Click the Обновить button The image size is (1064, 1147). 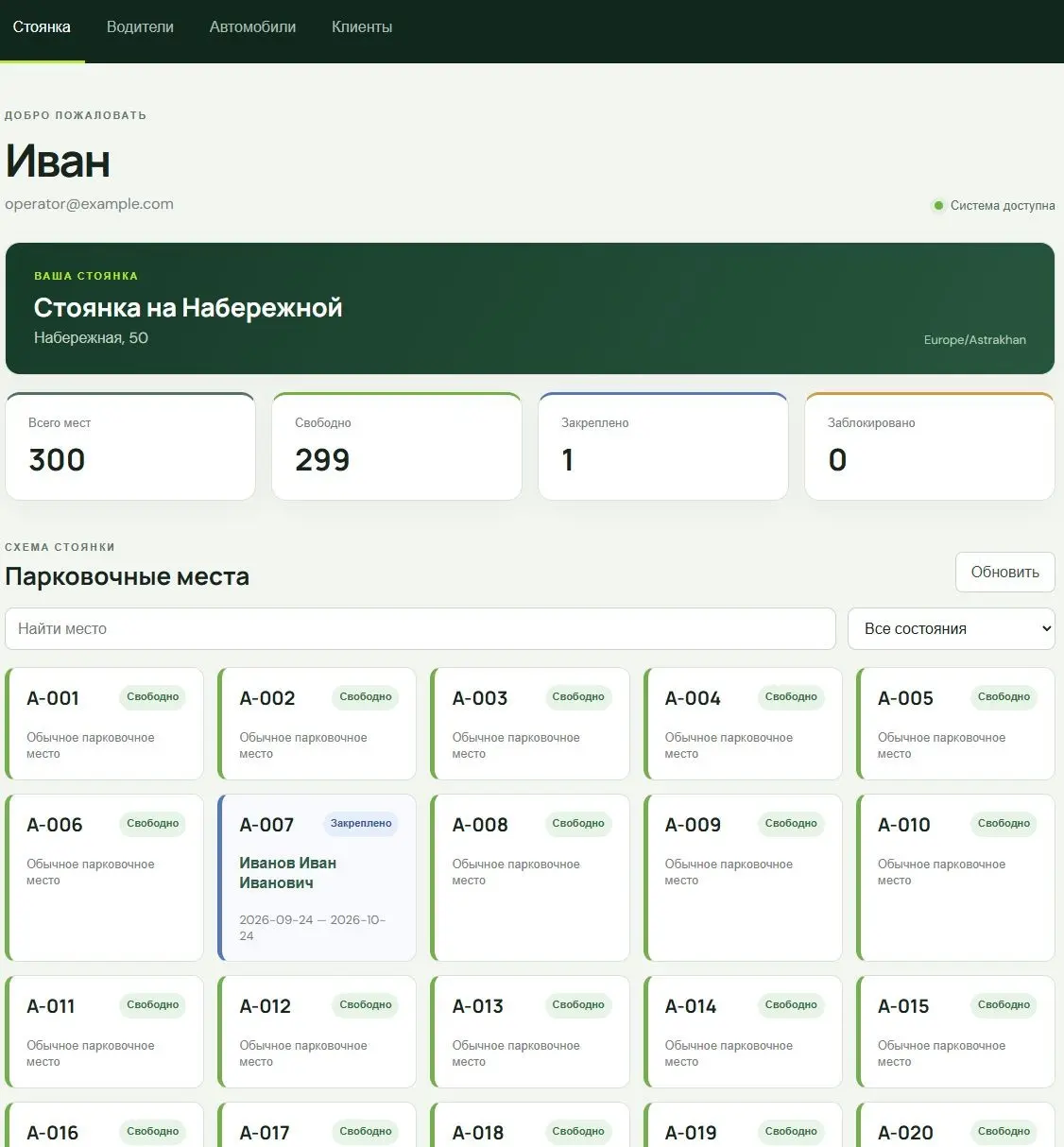click(x=1004, y=572)
